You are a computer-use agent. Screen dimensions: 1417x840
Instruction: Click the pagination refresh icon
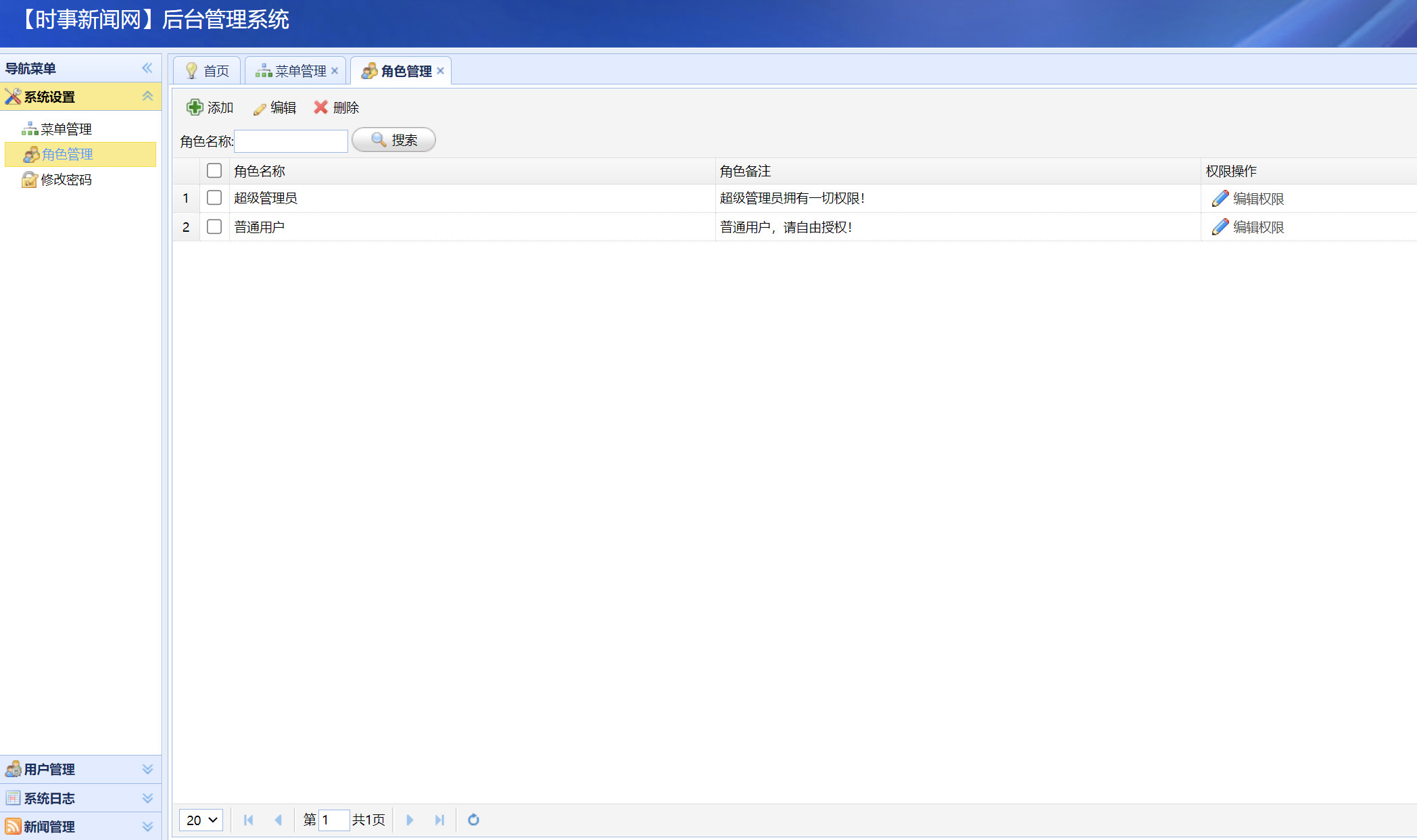(473, 820)
